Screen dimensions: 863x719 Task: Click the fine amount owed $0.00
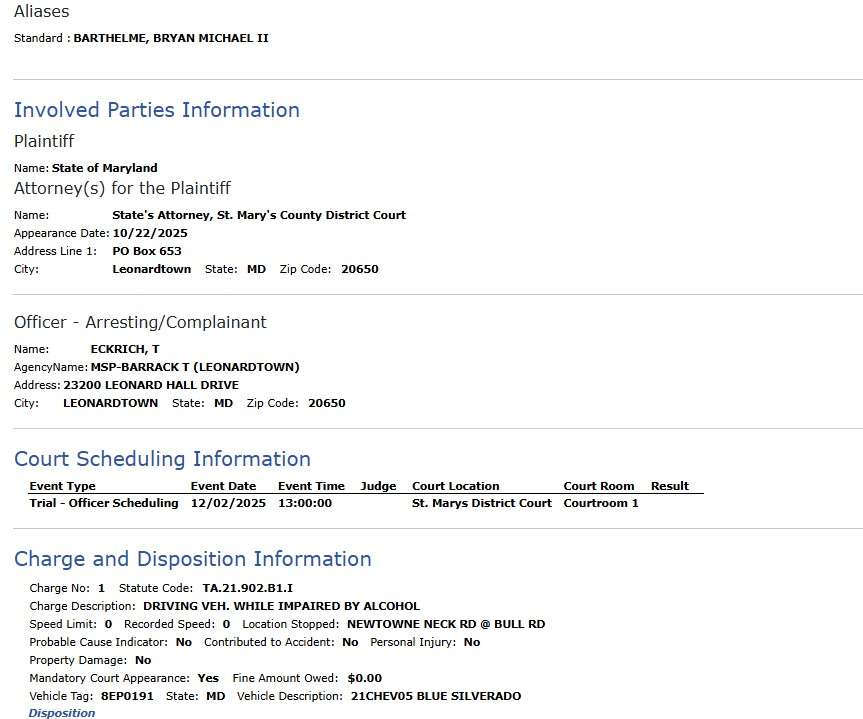[364, 678]
